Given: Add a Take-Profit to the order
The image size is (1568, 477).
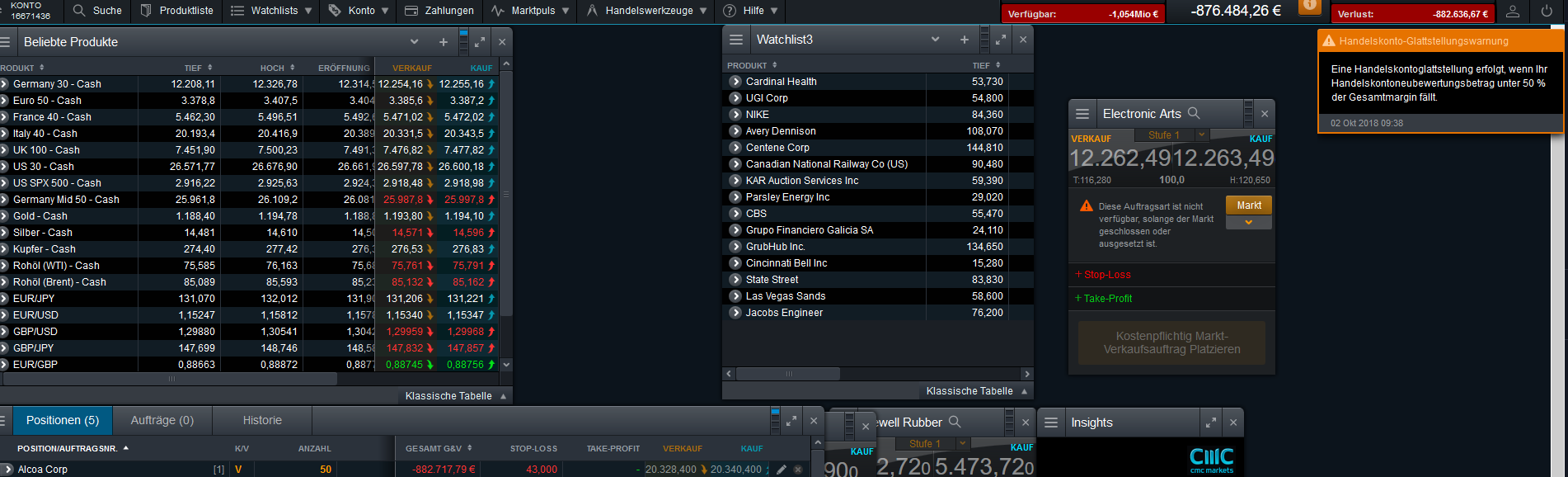Looking at the screenshot, I should point(1103,299).
